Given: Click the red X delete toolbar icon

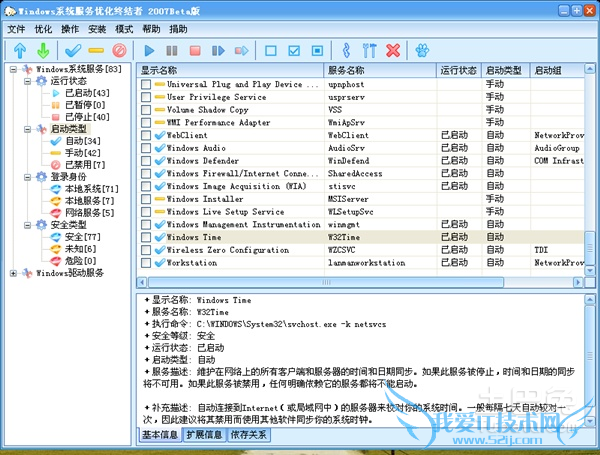Looking at the screenshot, I should pyautogui.click(x=393, y=51).
